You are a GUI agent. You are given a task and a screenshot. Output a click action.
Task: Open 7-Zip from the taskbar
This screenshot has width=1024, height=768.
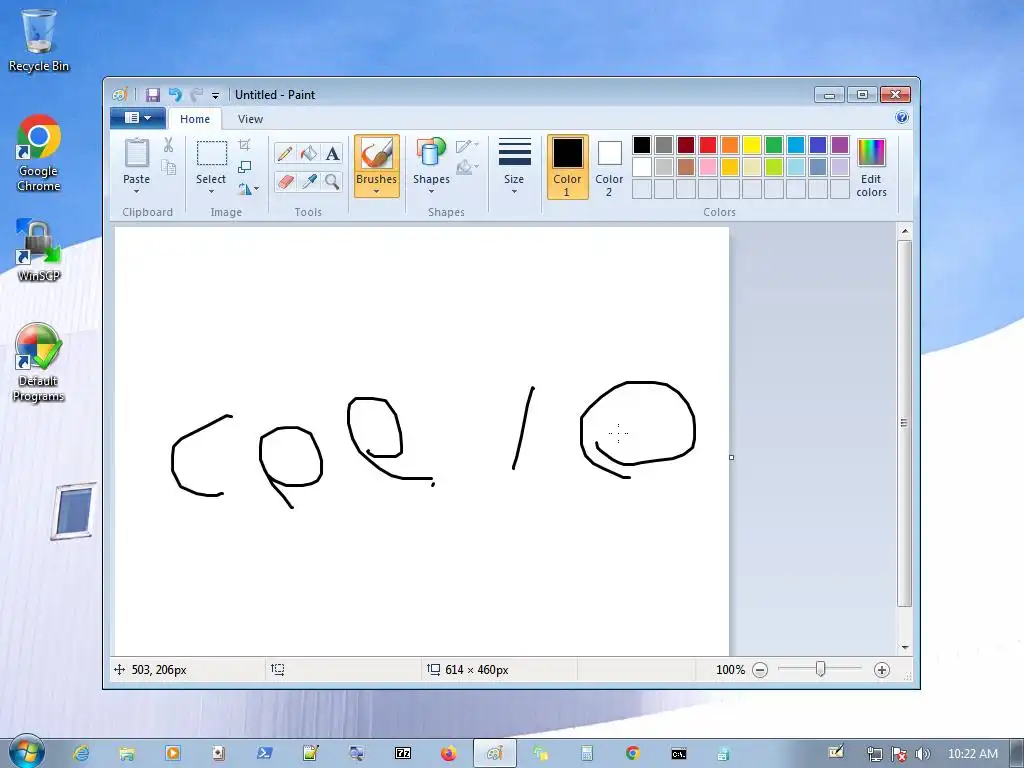[x=403, y=754]
